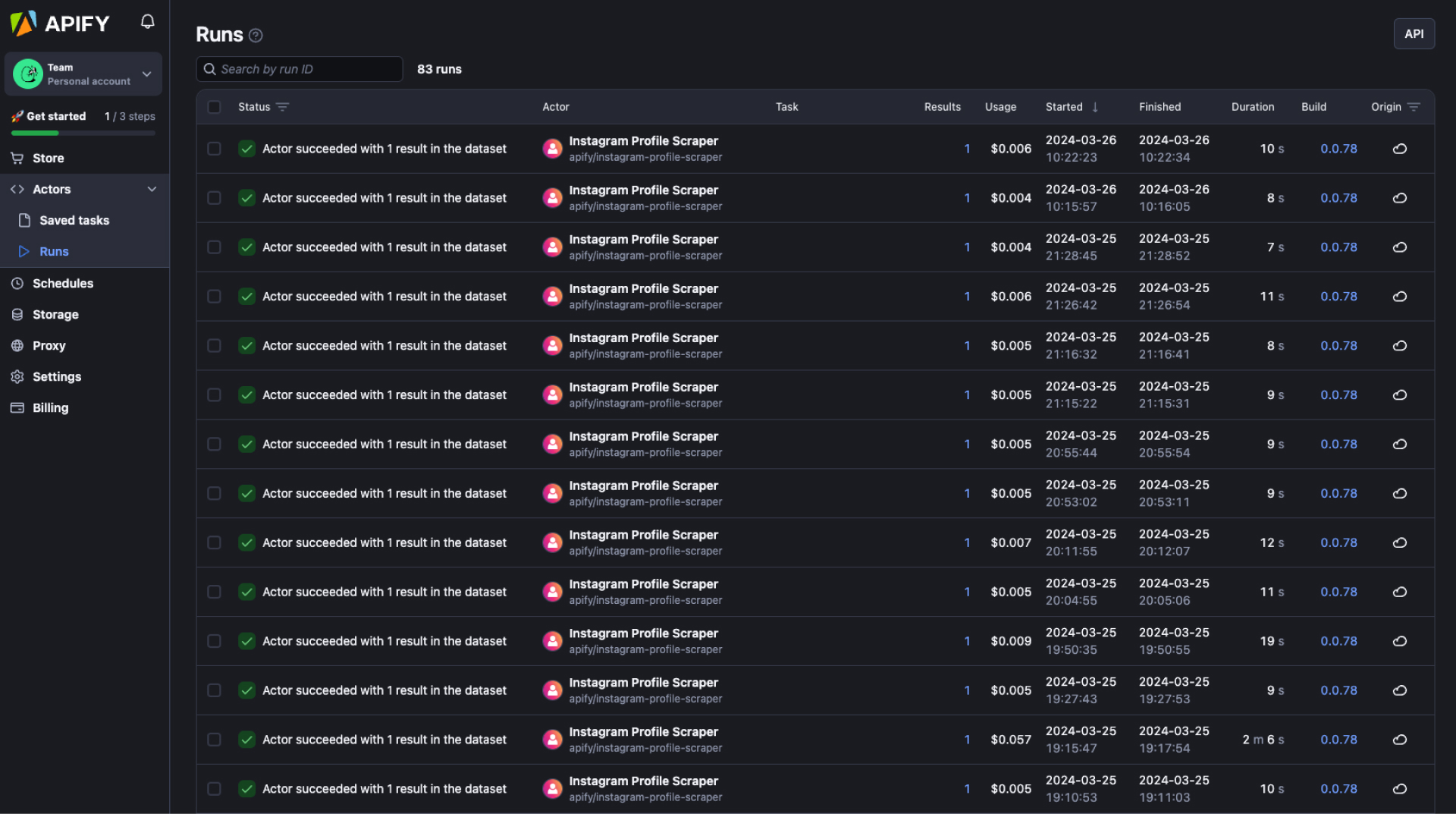This screenshot has width=1456, height=814.
Task: Click the origin icon for the 20:55:44 run
Action: pos(1400,445)
